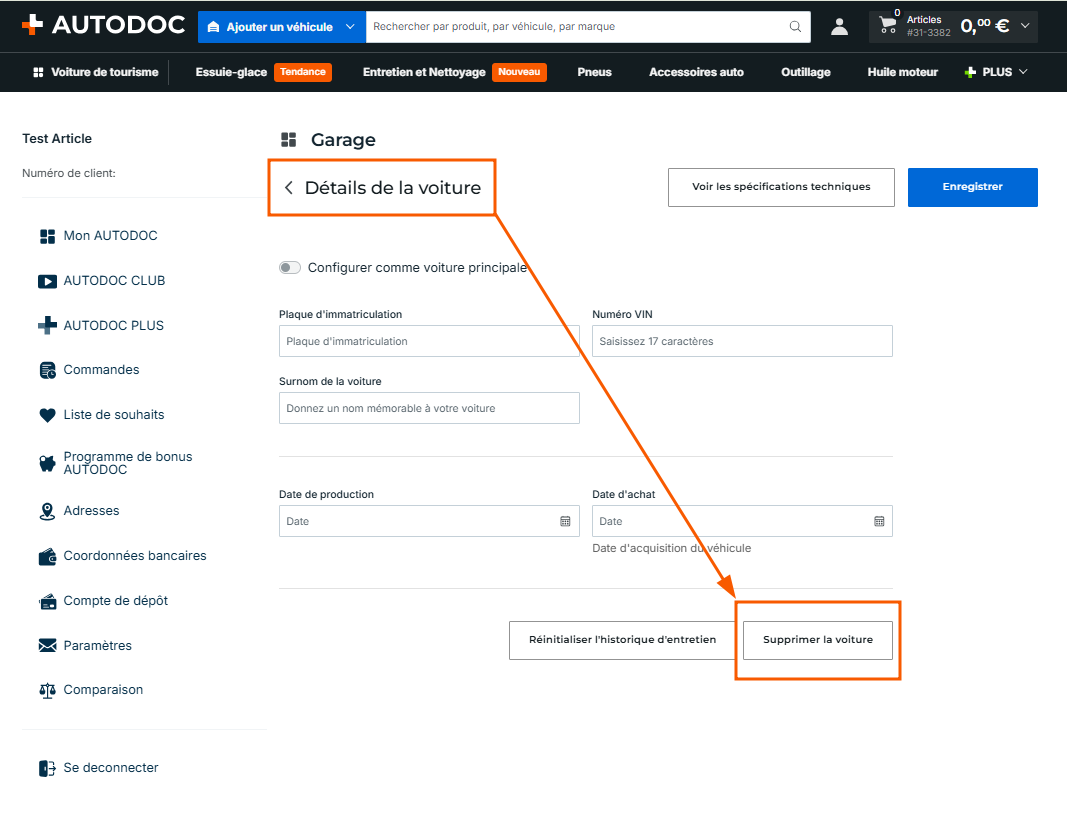1067x815 pixels.
Task: Open Entretien et Nettoyage menu item
Action: pos(424,72)
